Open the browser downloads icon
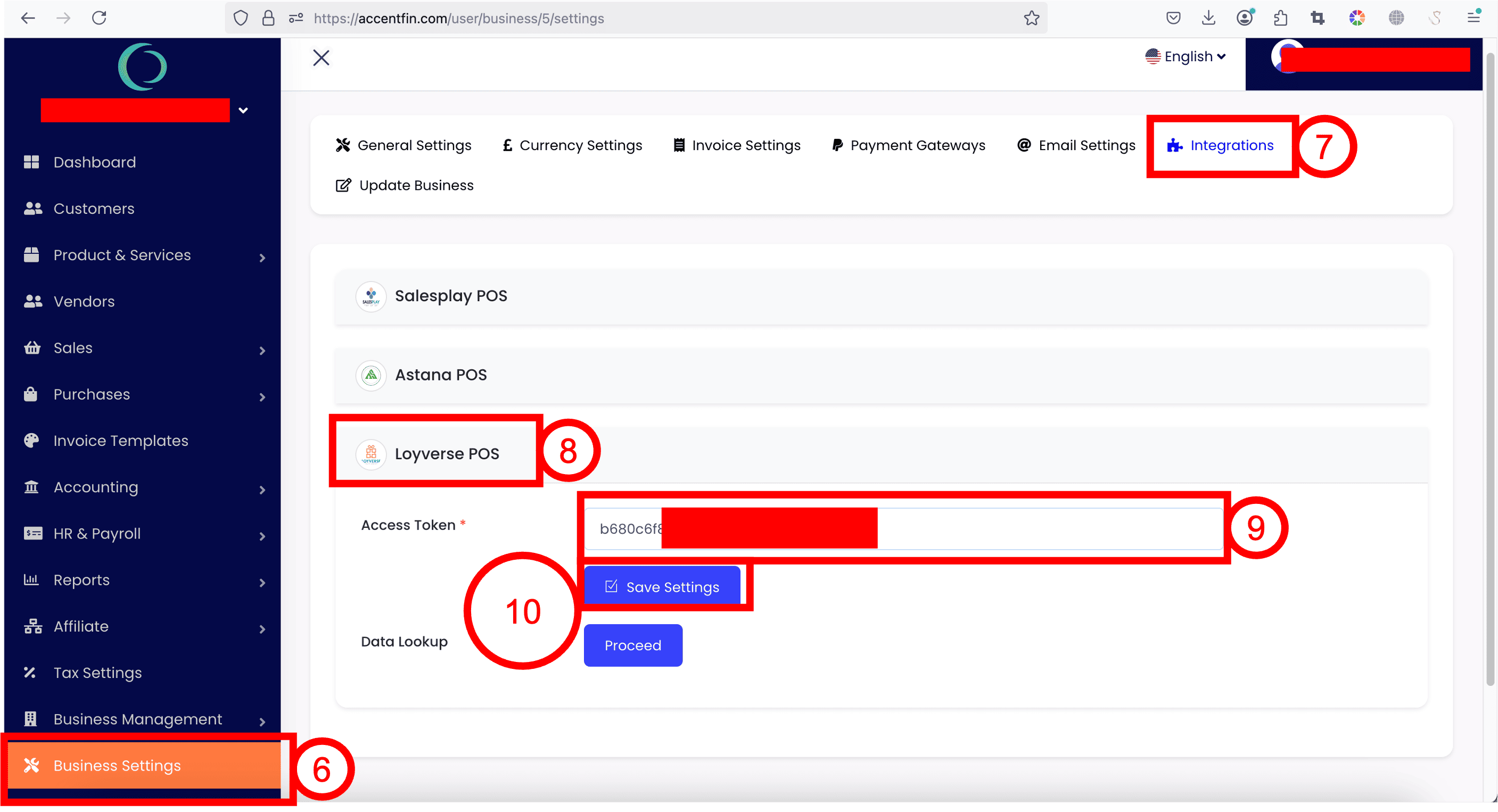Image resolution: width=1498 pixels, height=812 pixels. coord(1208,19)
